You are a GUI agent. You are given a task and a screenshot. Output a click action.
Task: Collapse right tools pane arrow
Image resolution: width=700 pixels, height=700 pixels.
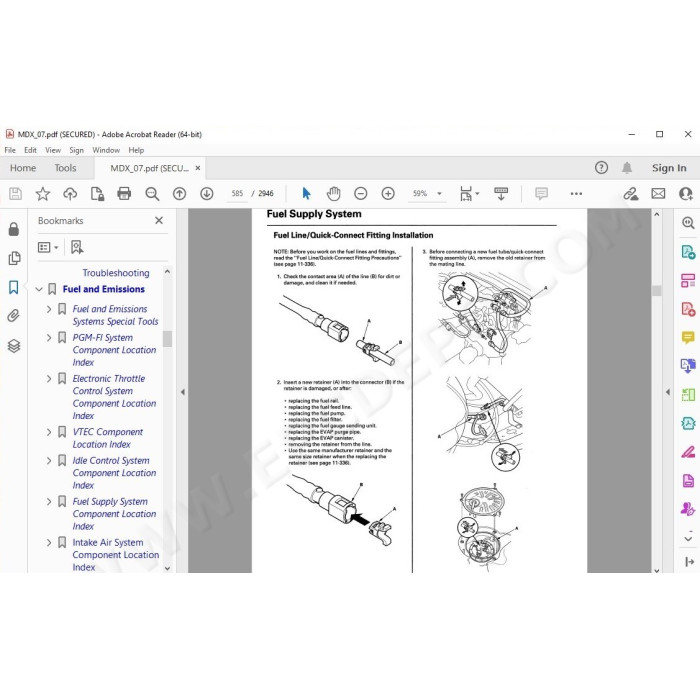[667, 392]
